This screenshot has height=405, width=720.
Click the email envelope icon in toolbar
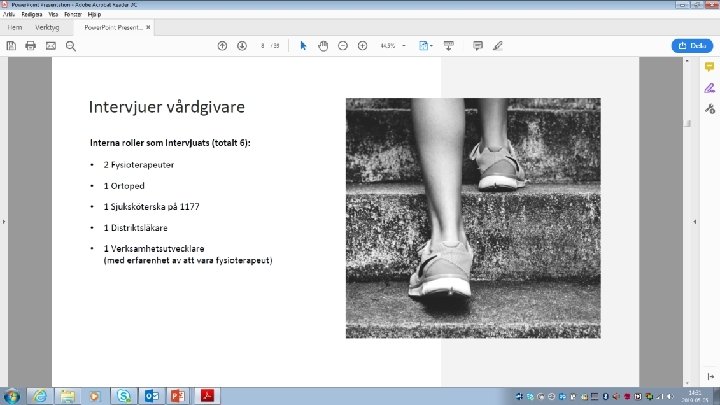[x=50, y=46]
